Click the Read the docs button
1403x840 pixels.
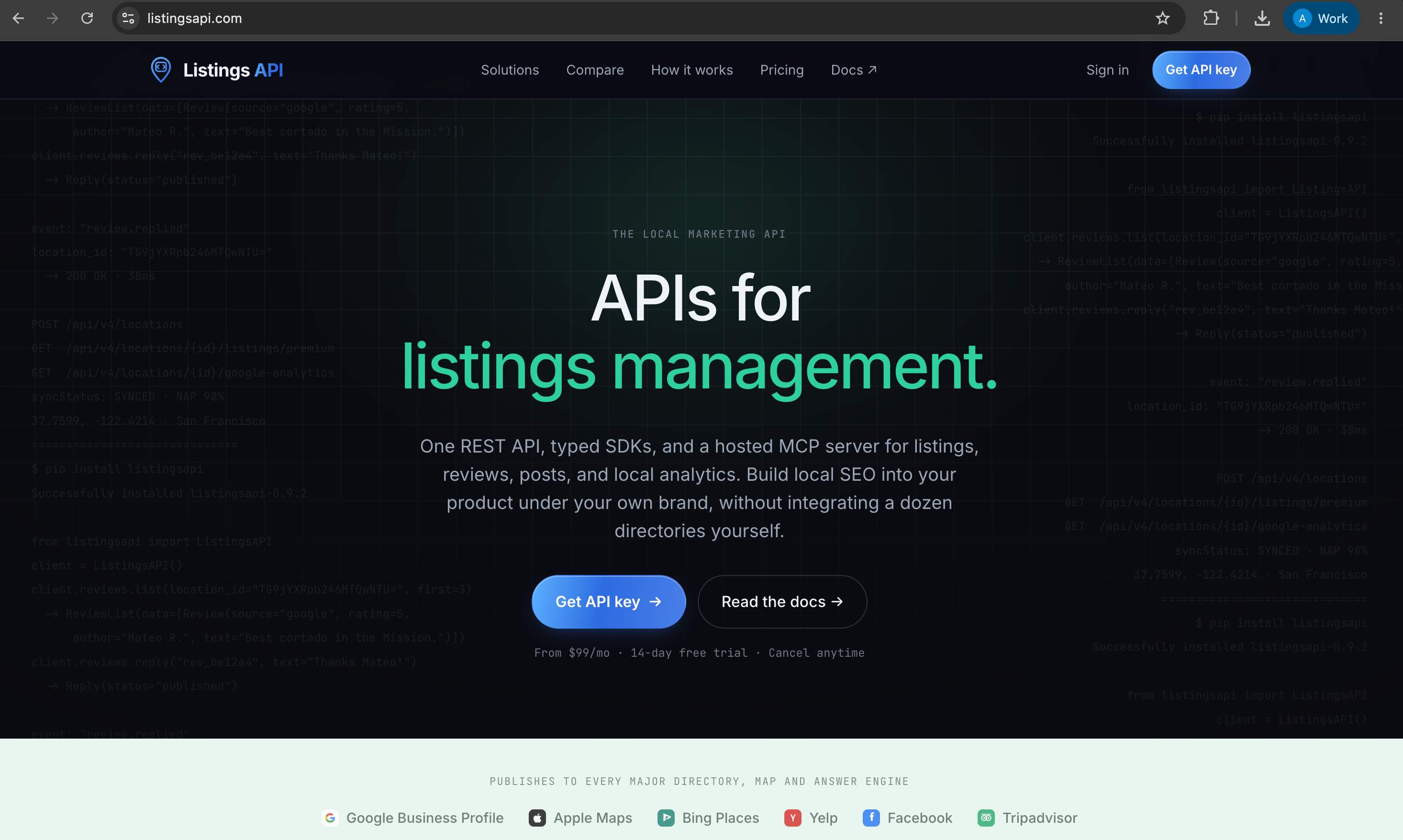[x=782, y=601]
